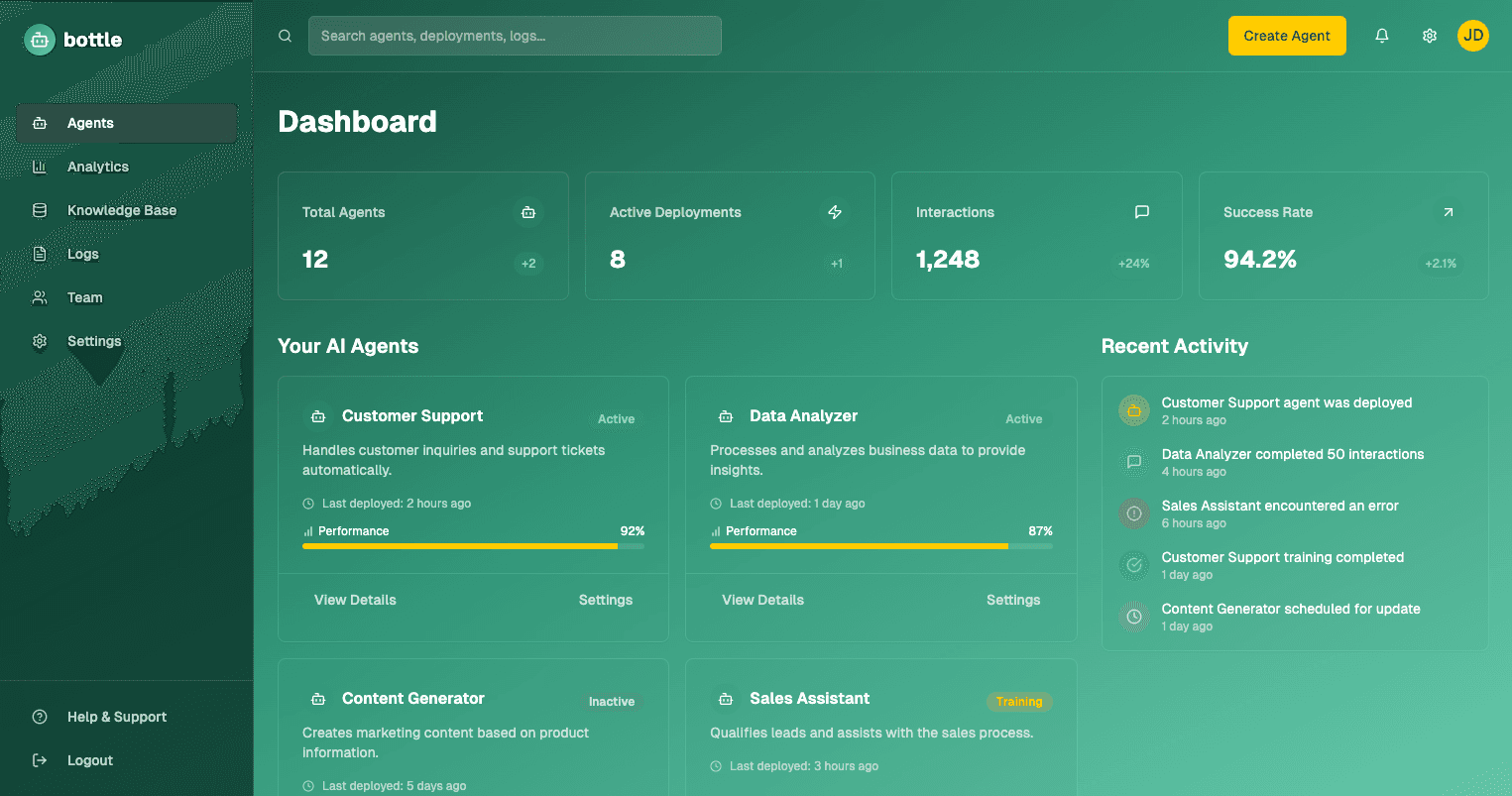Click the deployed activity robot icon
1512x796 pixels.
tap(1134, 410)
